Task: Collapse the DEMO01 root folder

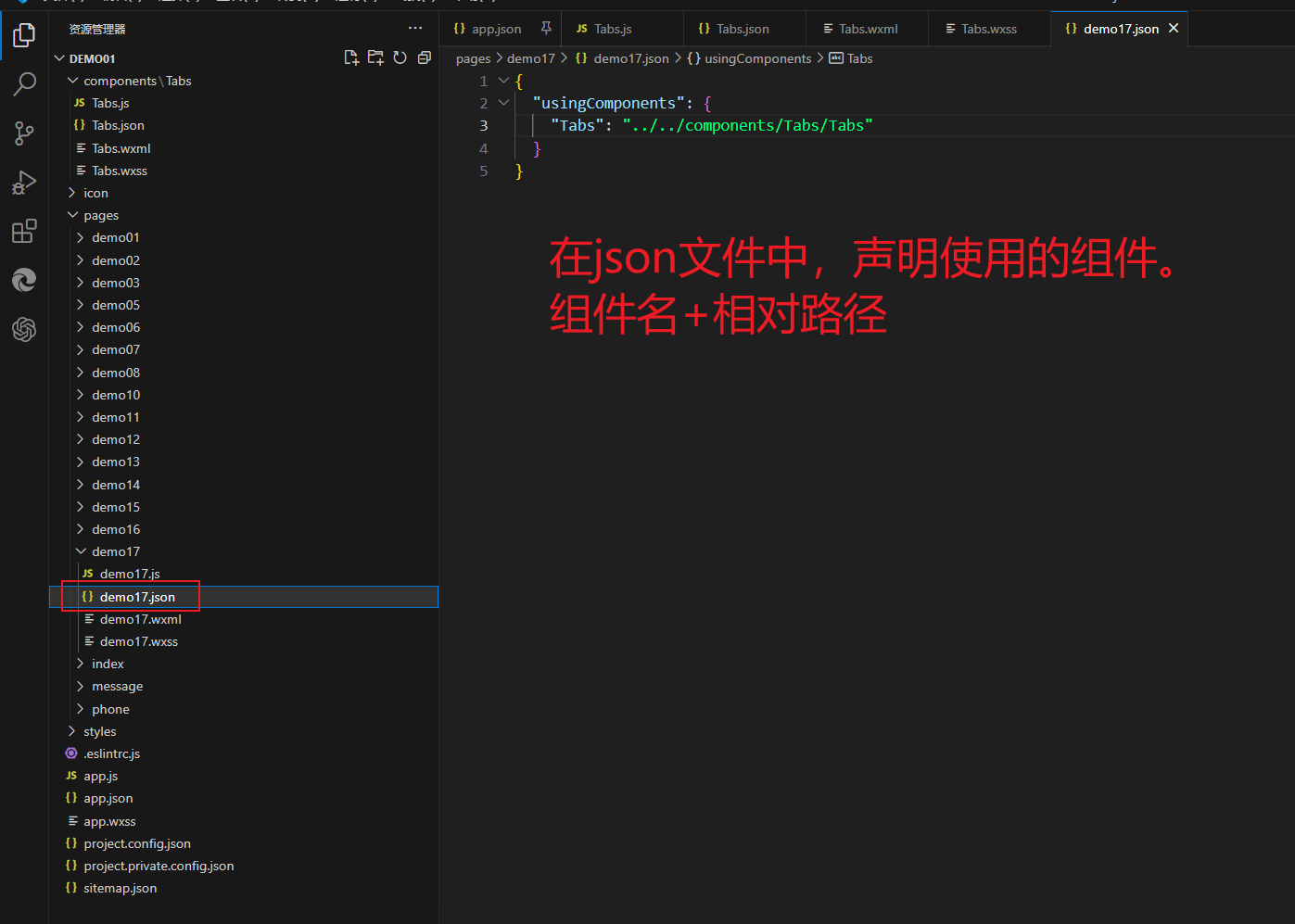Action: click(x=243, y=58)
